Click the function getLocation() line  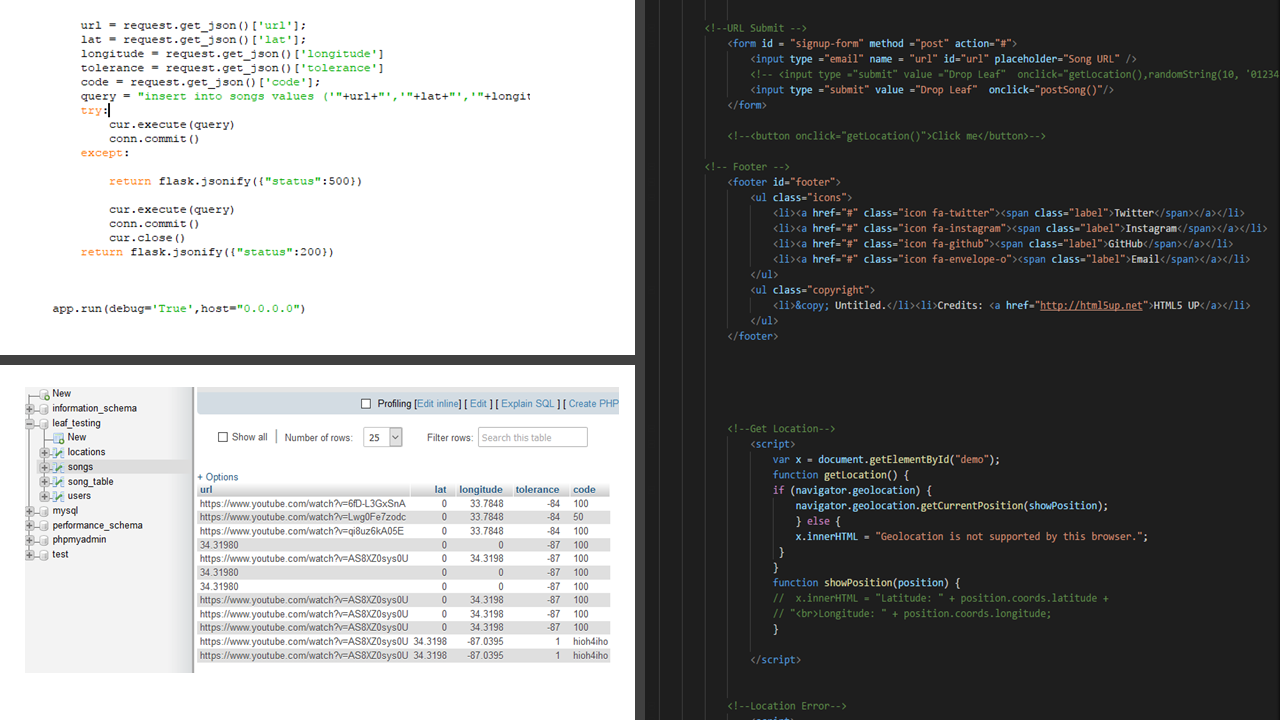click(x=841, y=475)
